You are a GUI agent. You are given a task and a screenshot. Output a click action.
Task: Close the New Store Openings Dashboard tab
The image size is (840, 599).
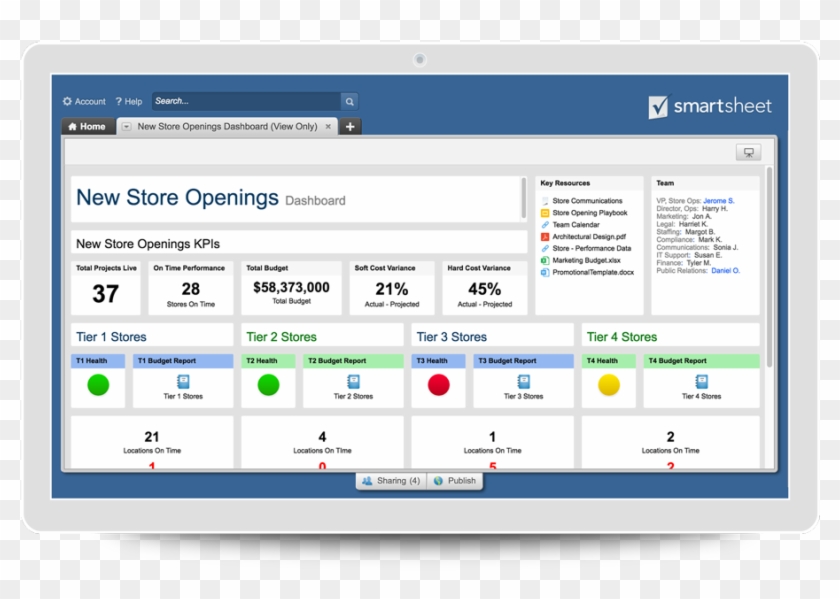(x=329, y=127)
